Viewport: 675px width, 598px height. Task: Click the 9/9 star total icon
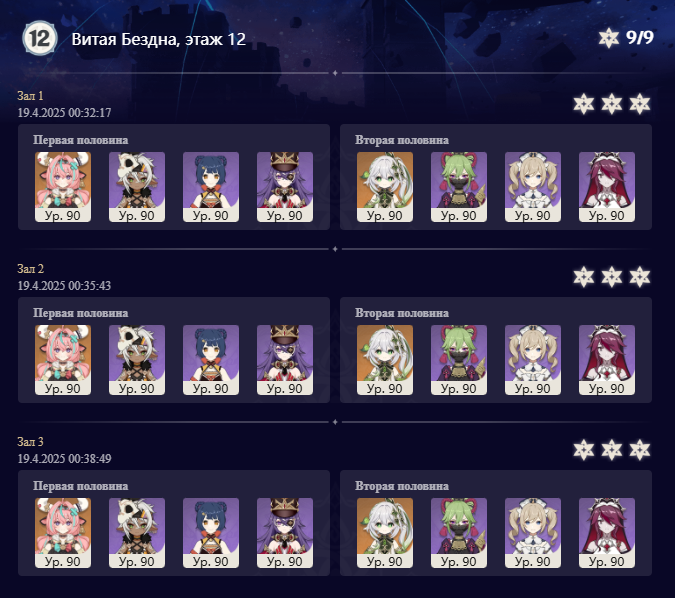(609, 38)
